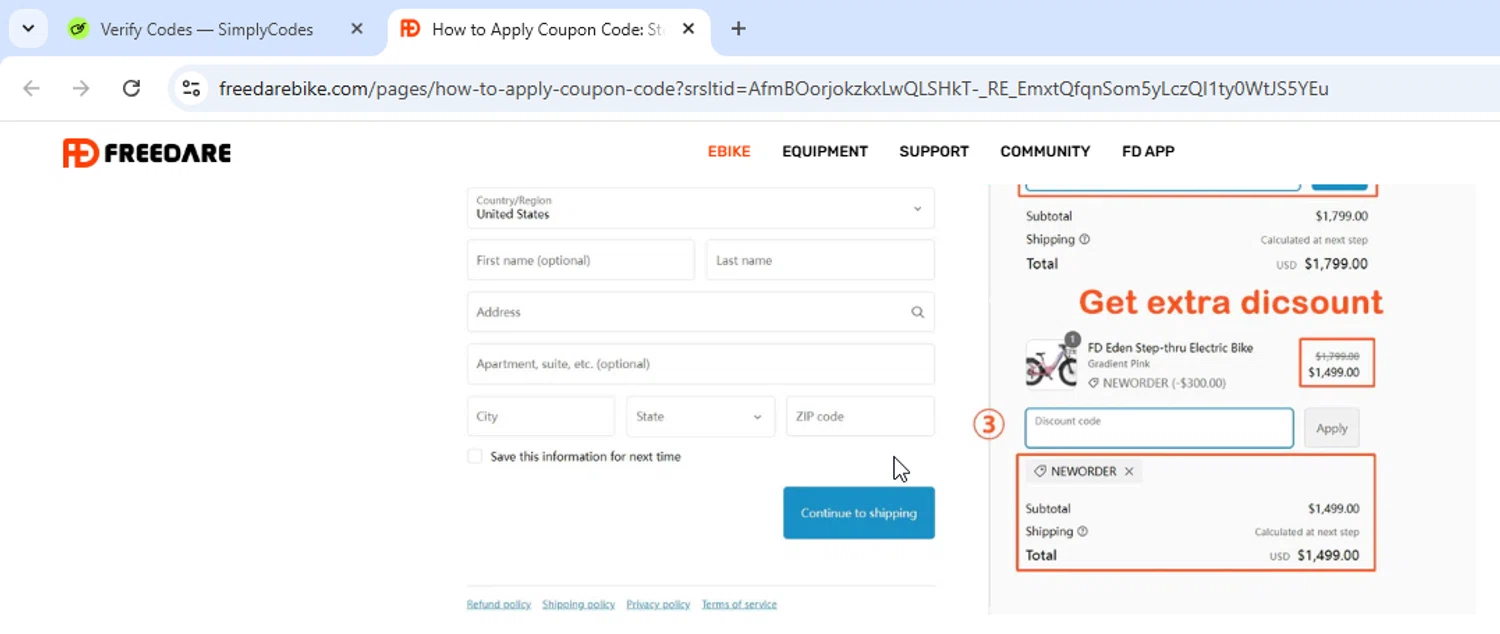Image resolution: width=1500 pixels, height=634 pixels.
Task: Click the Discount code input field
Action: pos(1159,428)
